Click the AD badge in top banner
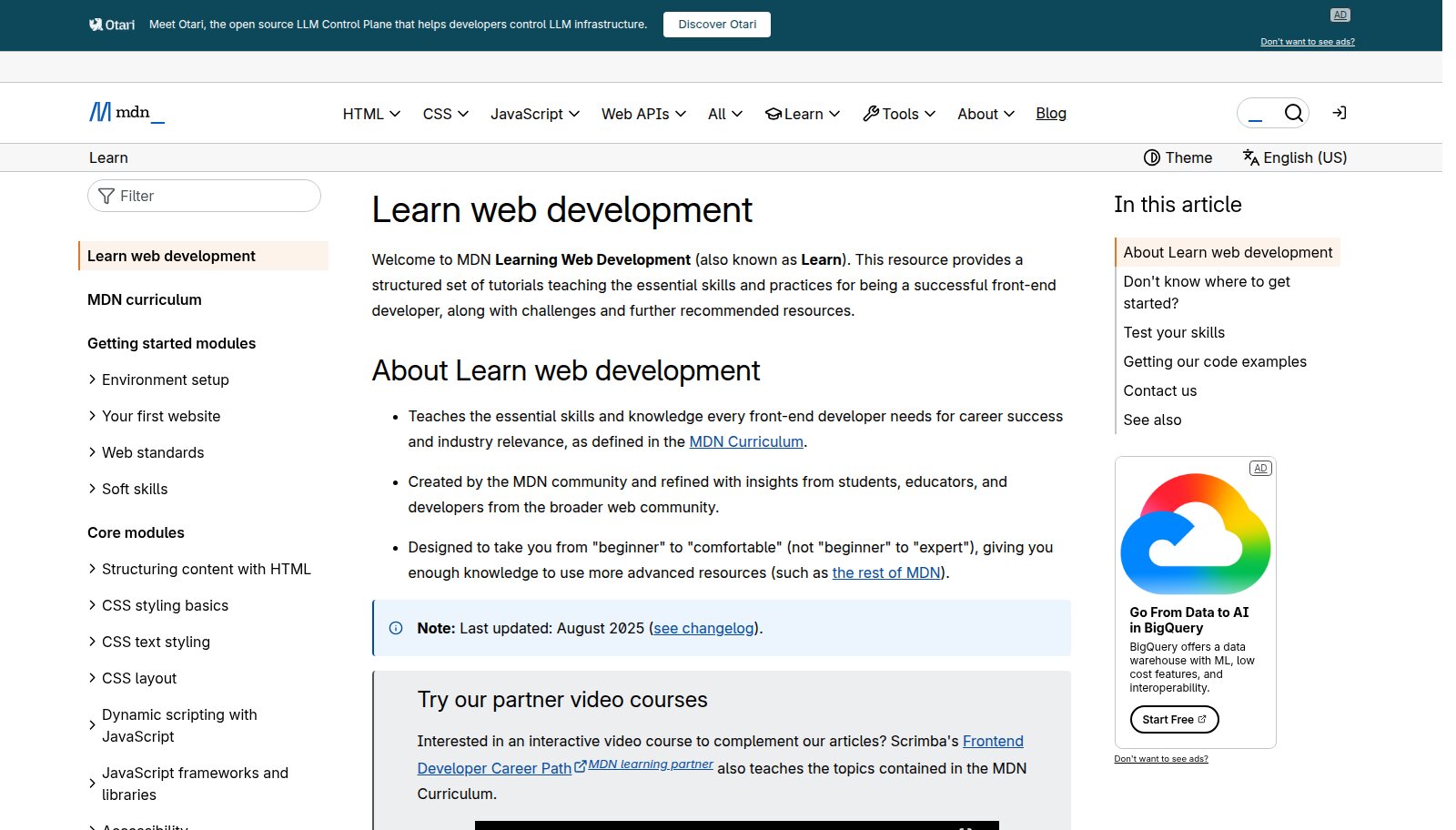1456x830 pixels. pos(1340,15)
